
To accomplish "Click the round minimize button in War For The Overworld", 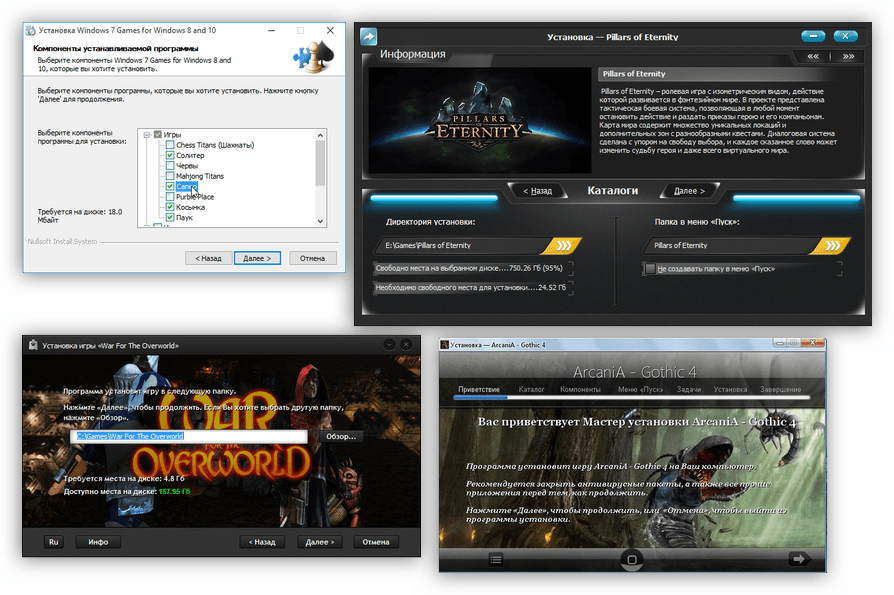I will pyautogui.click(x=389, y=345).
